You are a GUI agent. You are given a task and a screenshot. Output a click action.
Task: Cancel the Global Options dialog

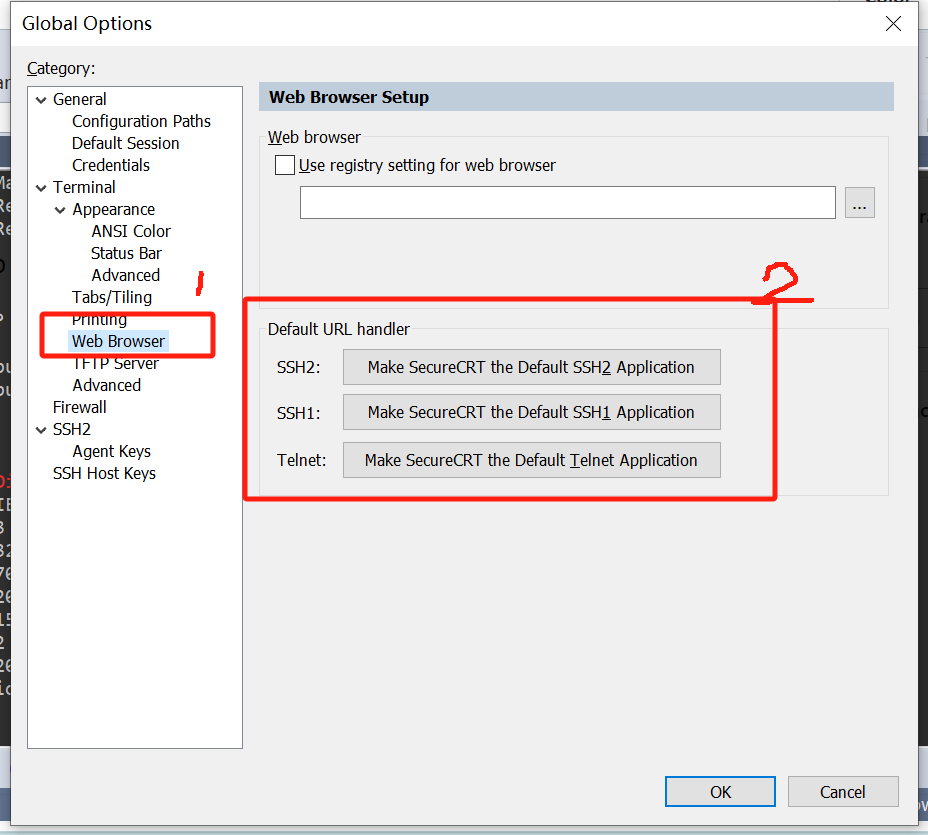[x=842, y=792]
